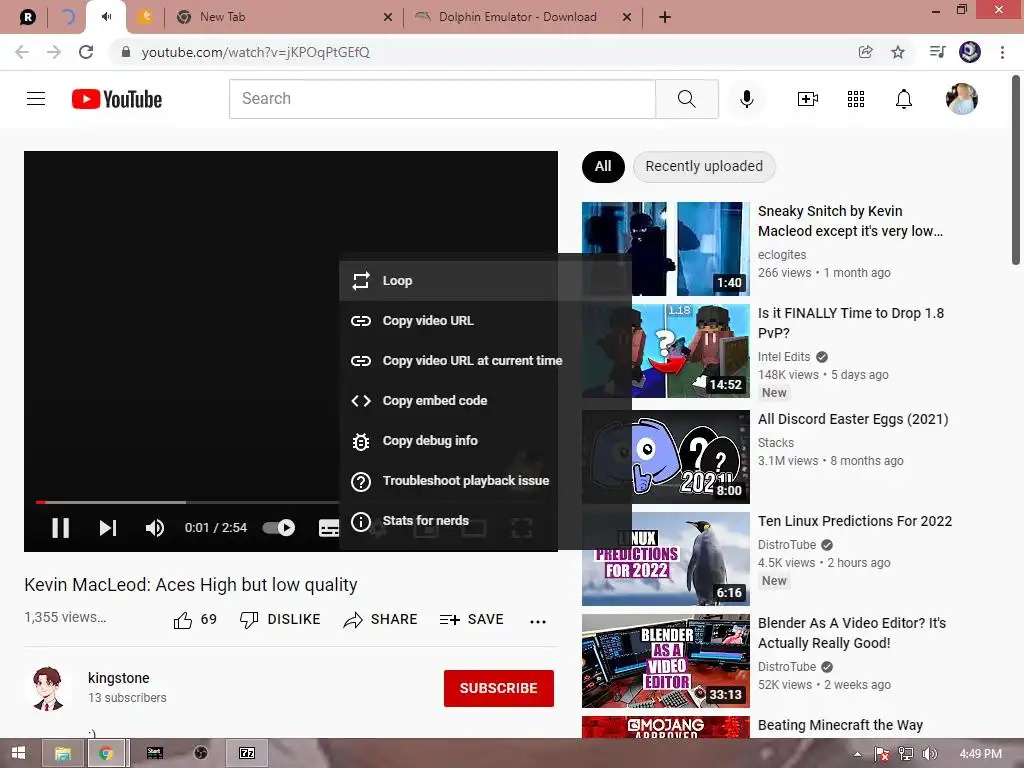
Task: Open 'Is it FINALLY Time to Drop 1.8 PvP?' title
Action: 851,323
